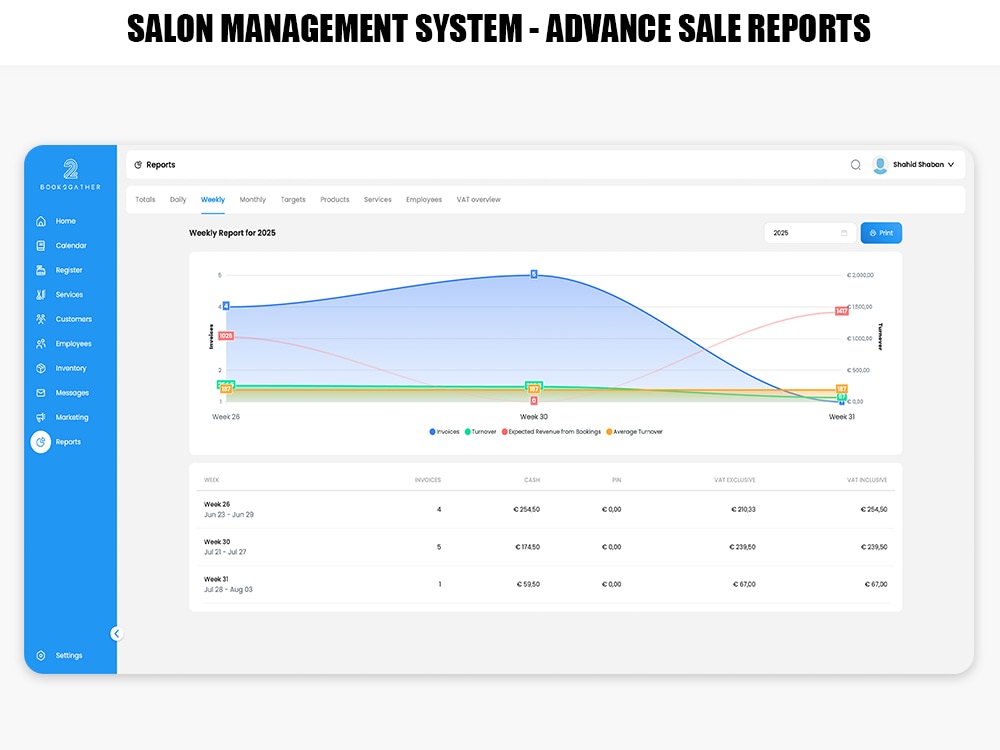
Task: Click the highlighted Reports circle icon
Action: pyautogui.click(x=41, y=442)
